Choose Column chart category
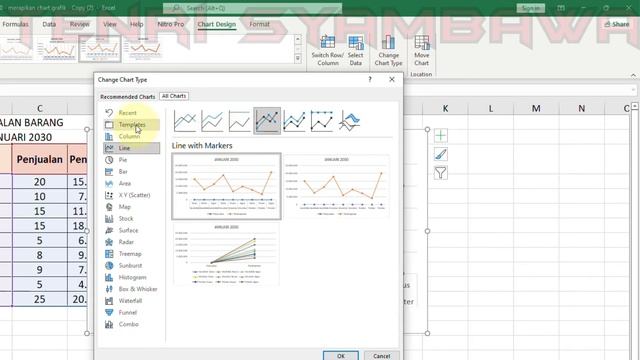640x360 pixels. coord(131,136)
